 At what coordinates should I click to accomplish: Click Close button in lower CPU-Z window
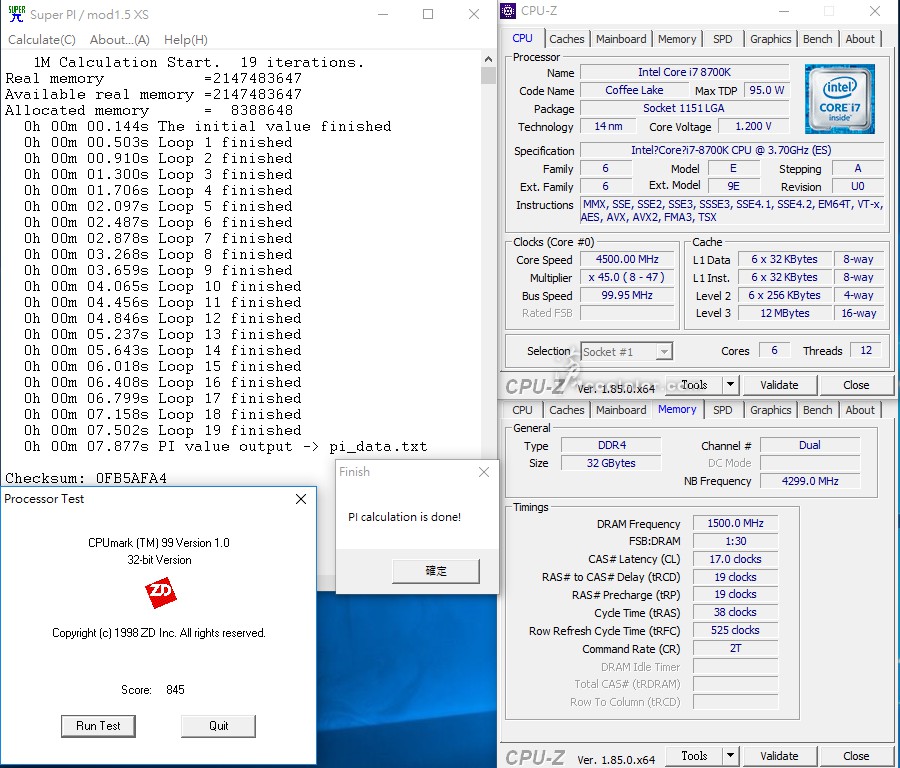(x=856, y=755)
